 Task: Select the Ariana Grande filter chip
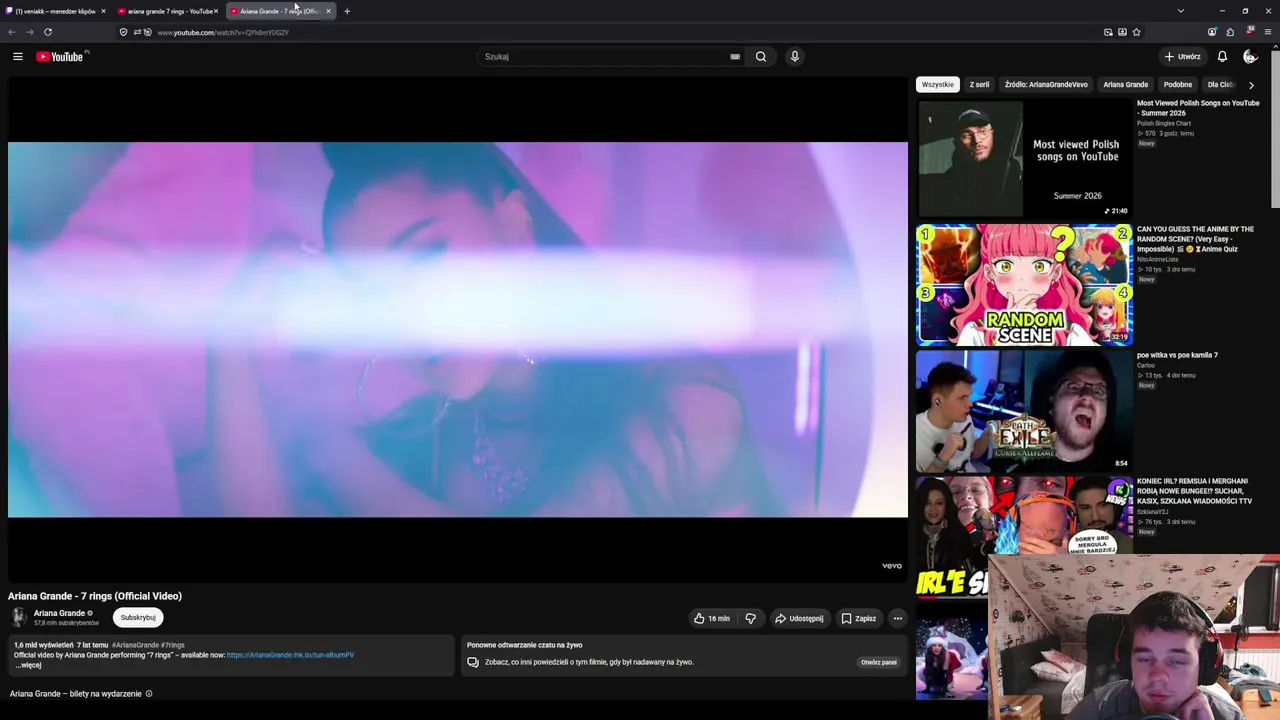[x=1125, y=85]
